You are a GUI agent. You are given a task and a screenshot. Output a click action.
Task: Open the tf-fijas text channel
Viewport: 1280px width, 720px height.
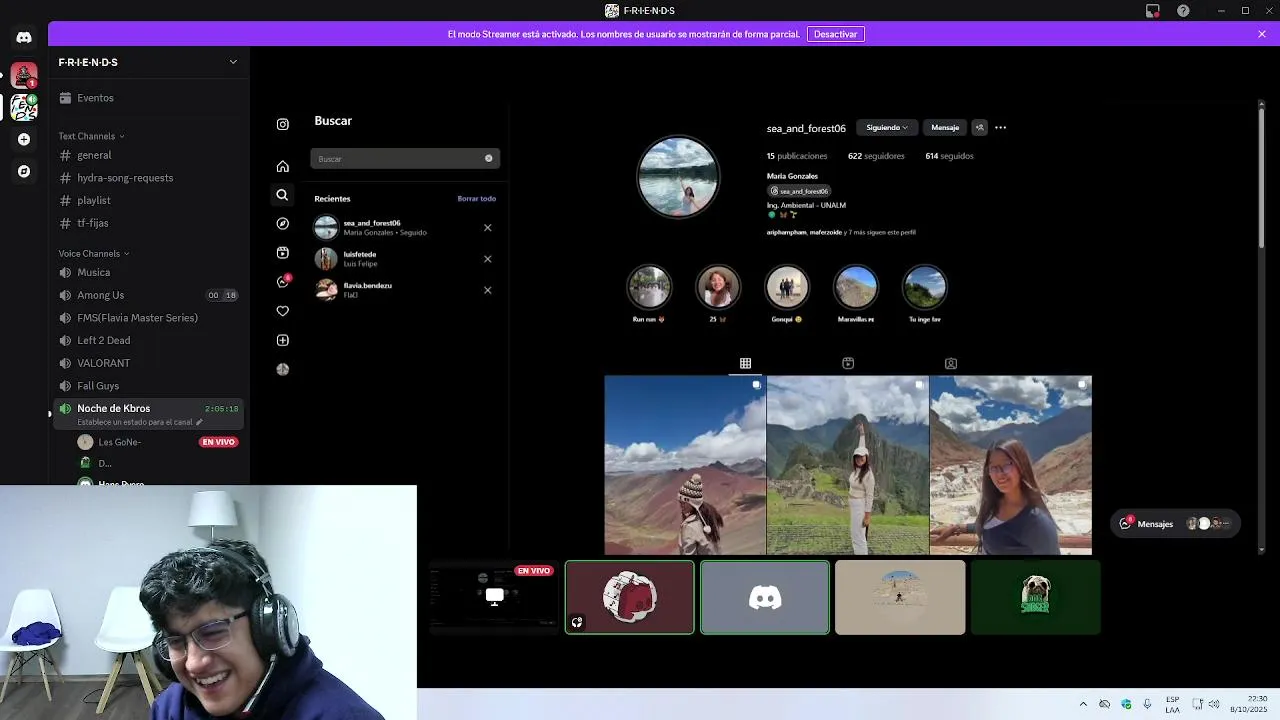pyautogui.click(x=150, y=223)
